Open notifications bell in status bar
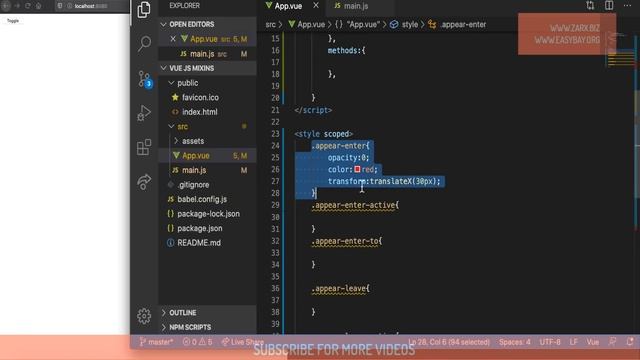The height and width of the screenshot is (360, 640). point(630,342)
